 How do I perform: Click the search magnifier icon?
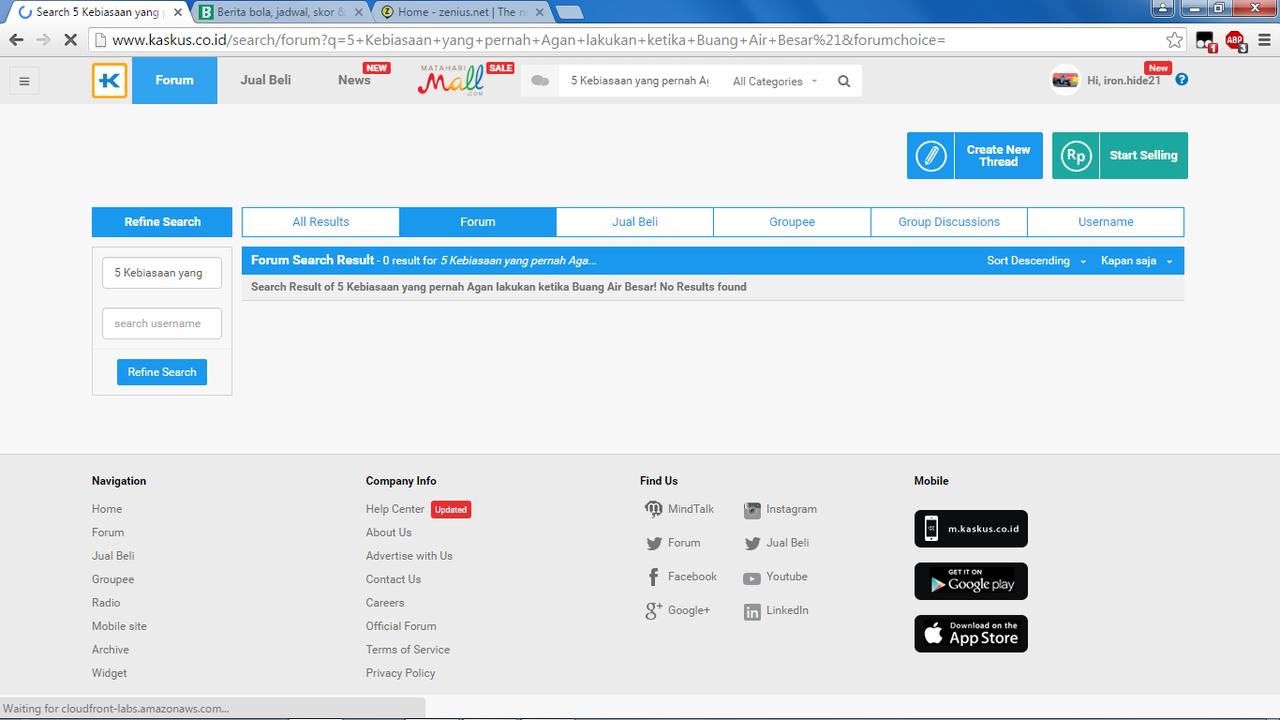coord(844,81)
